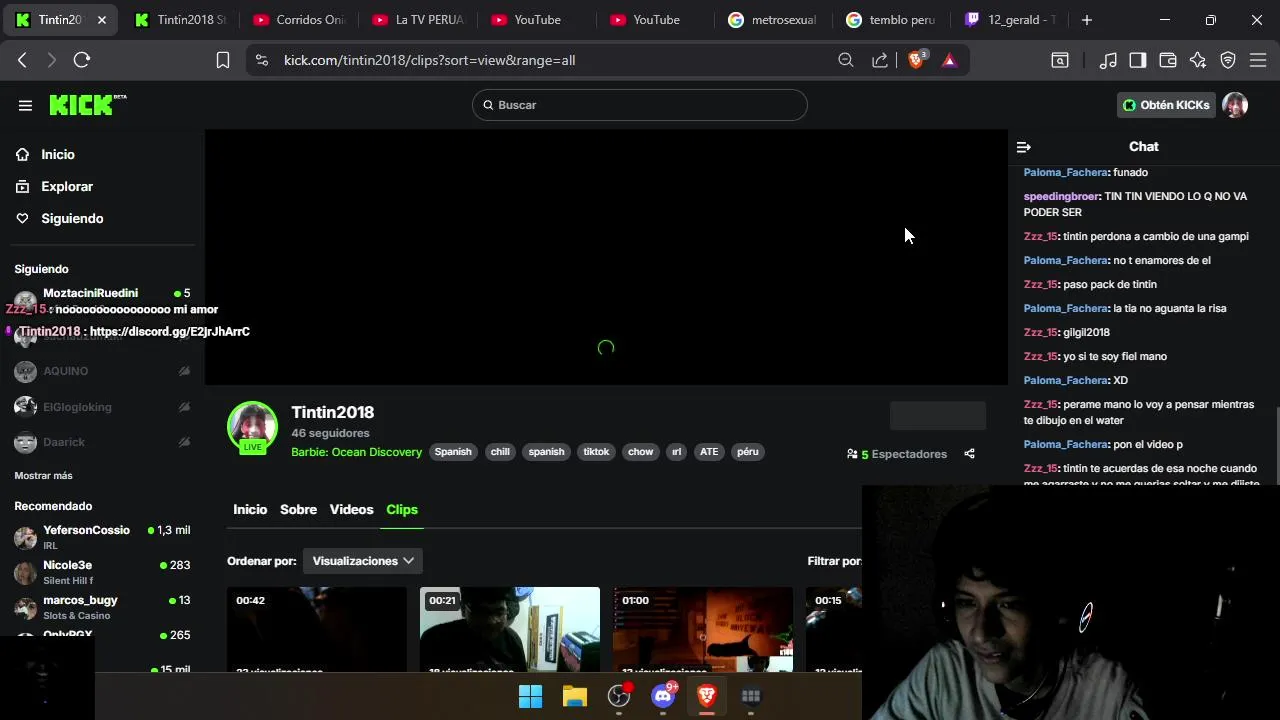Click browser forward arrow

coord(52,60)
